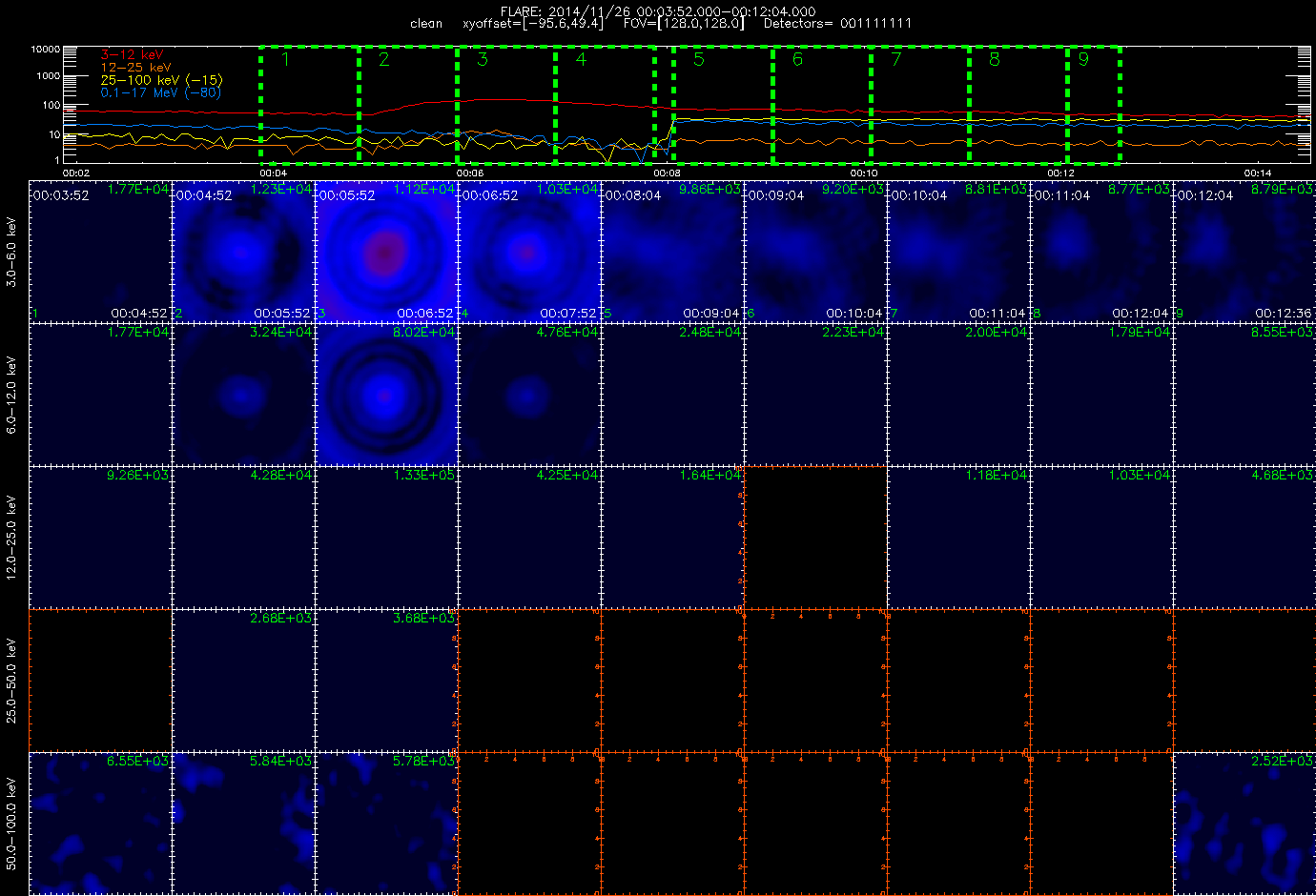
Task: Click the '12.0-25.0 keV' row label
Action: pos(11,538)
